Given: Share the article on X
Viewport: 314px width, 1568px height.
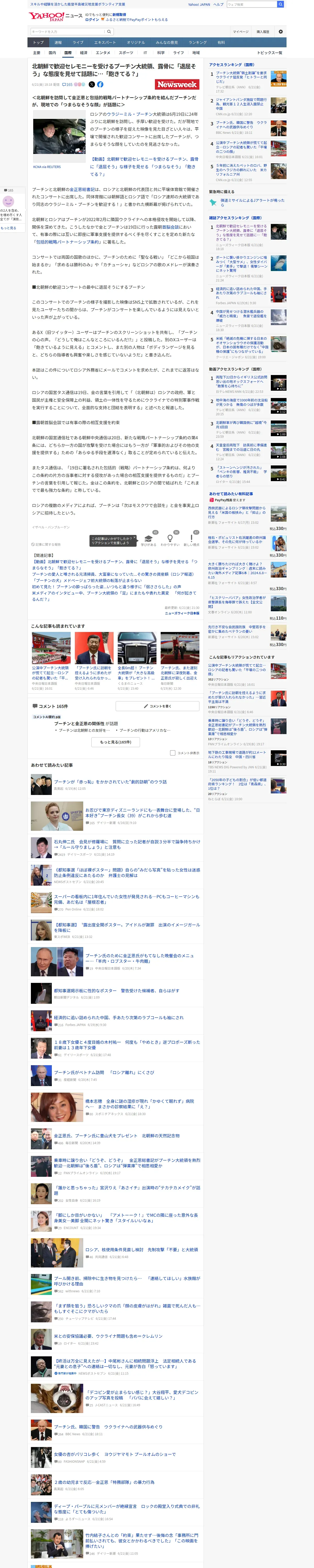Looking at the screenshot, I should 92,85.
